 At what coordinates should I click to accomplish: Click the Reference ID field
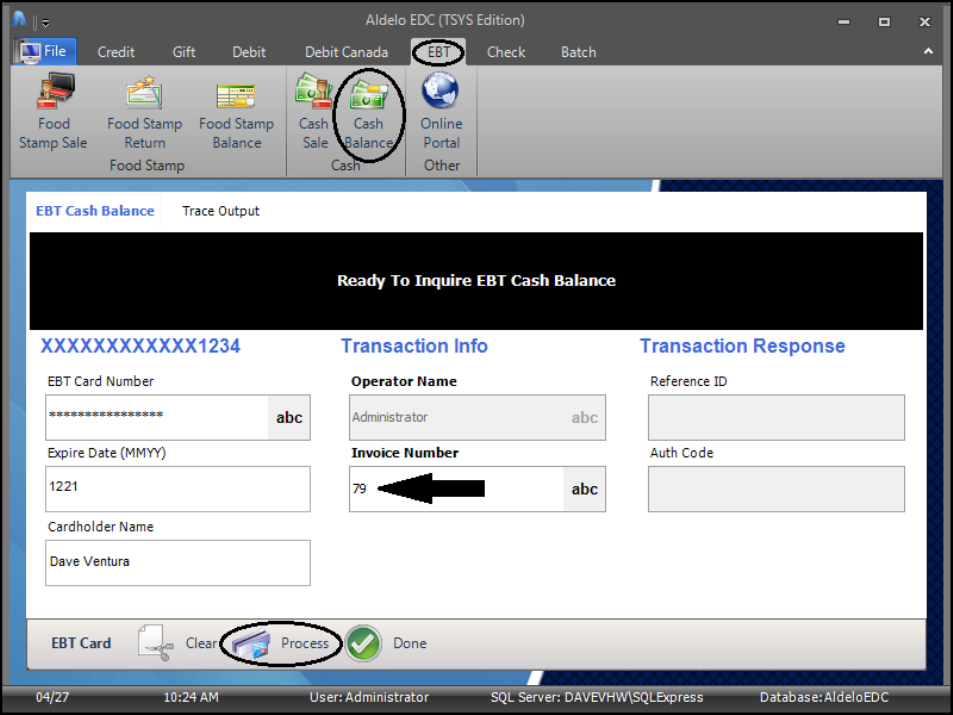(x=776, y=417)
